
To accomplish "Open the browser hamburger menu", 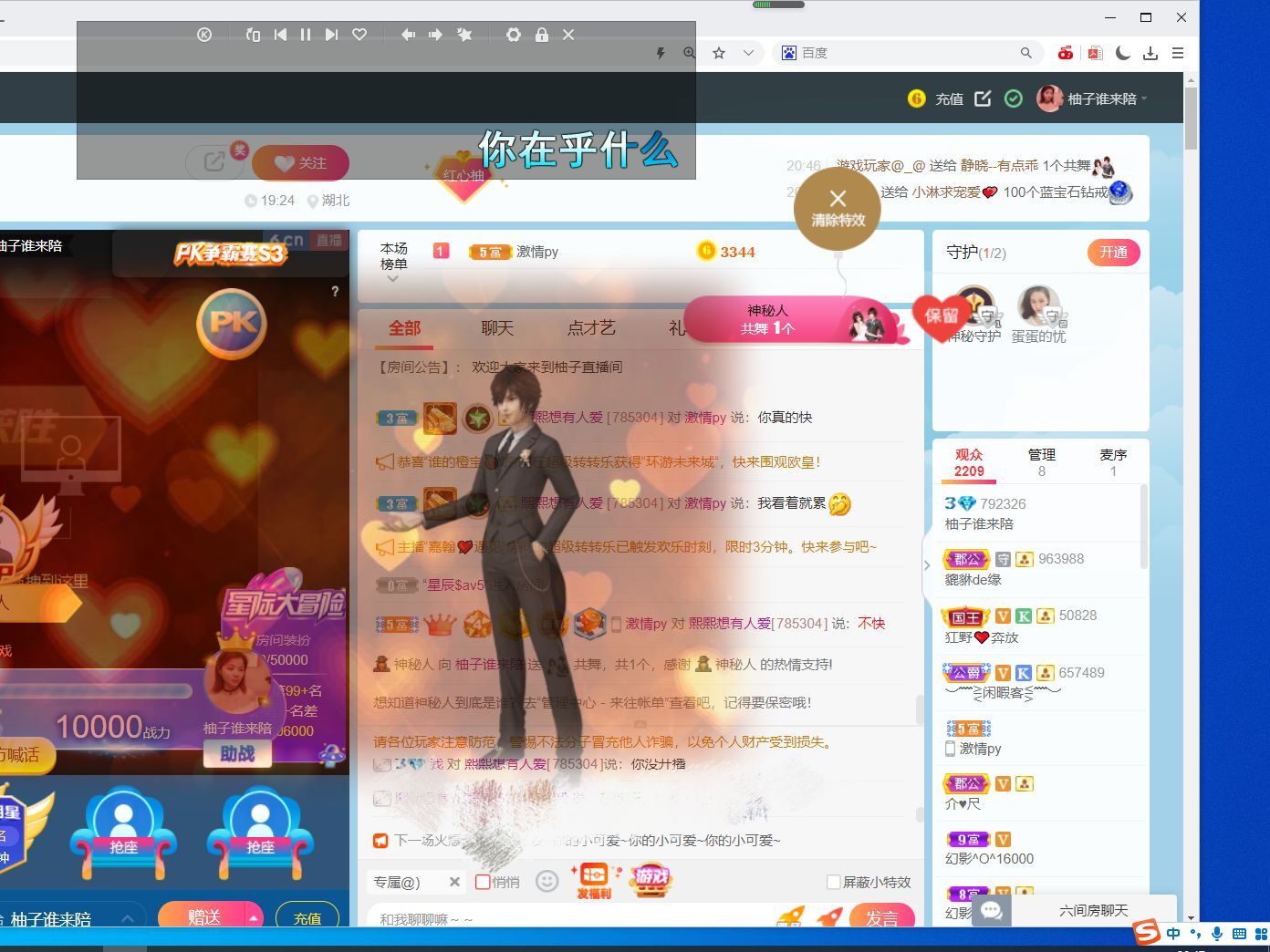I will 1178,53.
